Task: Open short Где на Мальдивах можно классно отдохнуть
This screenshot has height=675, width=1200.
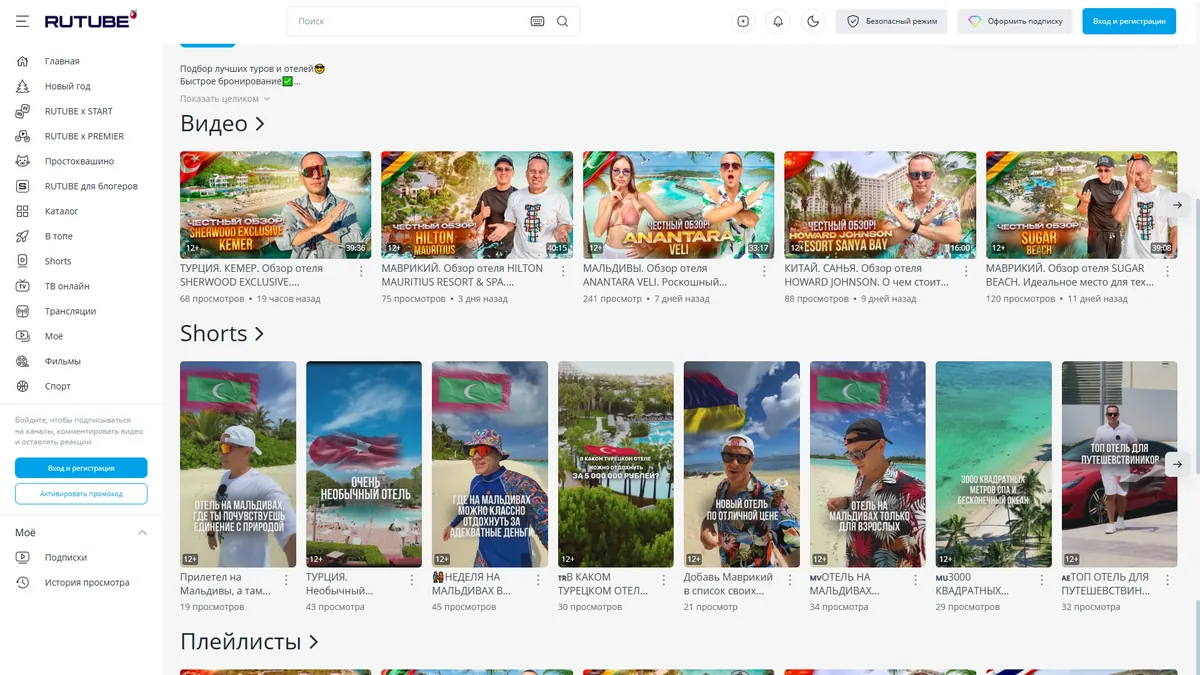Action: pos(490,464)
